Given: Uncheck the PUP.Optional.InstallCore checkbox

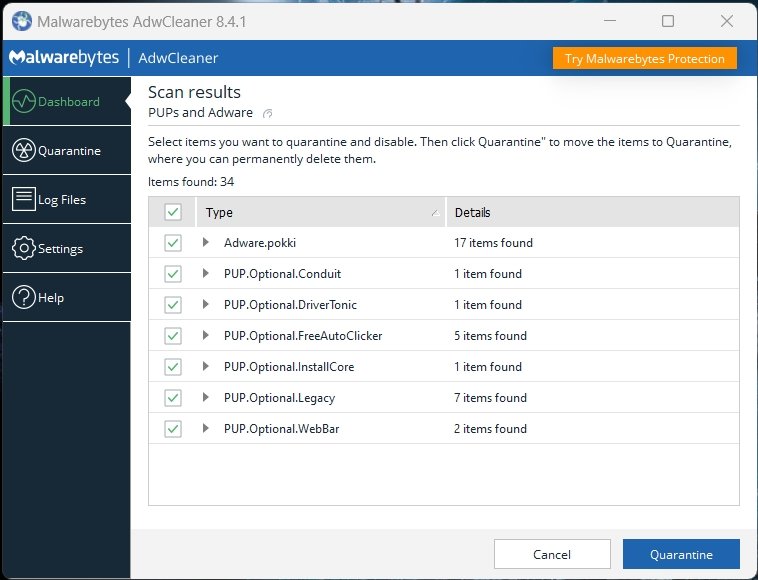Looking at the screenshot, I should tap(173, 366).
